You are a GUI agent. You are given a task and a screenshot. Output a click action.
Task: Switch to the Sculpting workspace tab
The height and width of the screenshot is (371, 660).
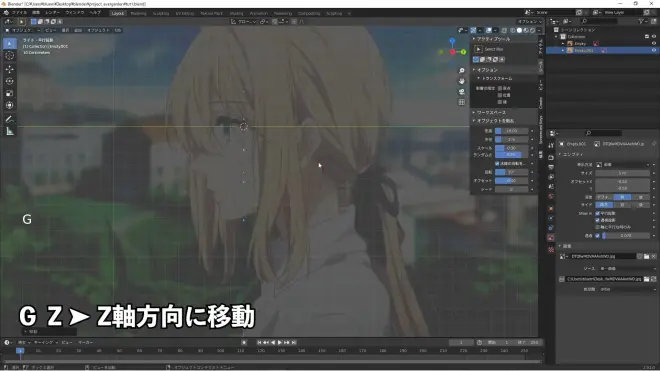point(161,13)
